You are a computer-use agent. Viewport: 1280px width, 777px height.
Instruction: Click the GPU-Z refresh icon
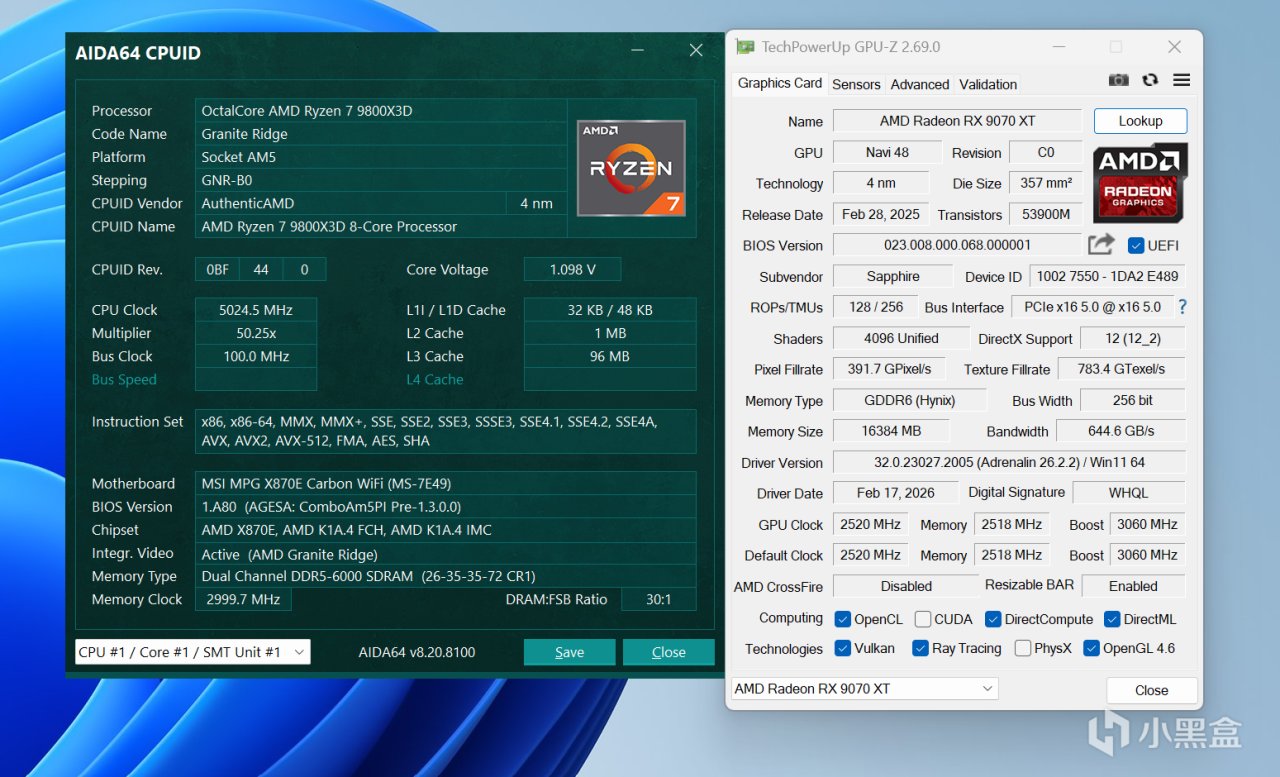pos(1150,80)
